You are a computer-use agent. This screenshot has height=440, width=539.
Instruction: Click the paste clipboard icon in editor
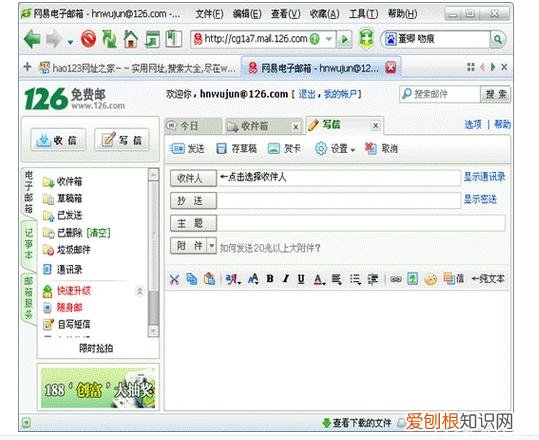click(x=209, y=279)
